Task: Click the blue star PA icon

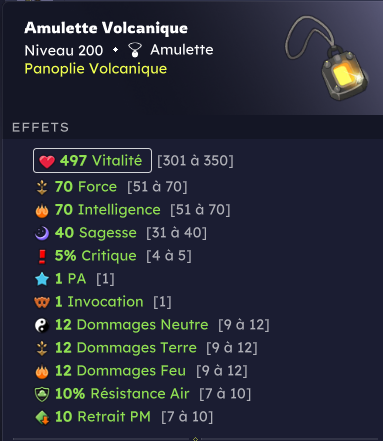Action: (x=42, y=279)
